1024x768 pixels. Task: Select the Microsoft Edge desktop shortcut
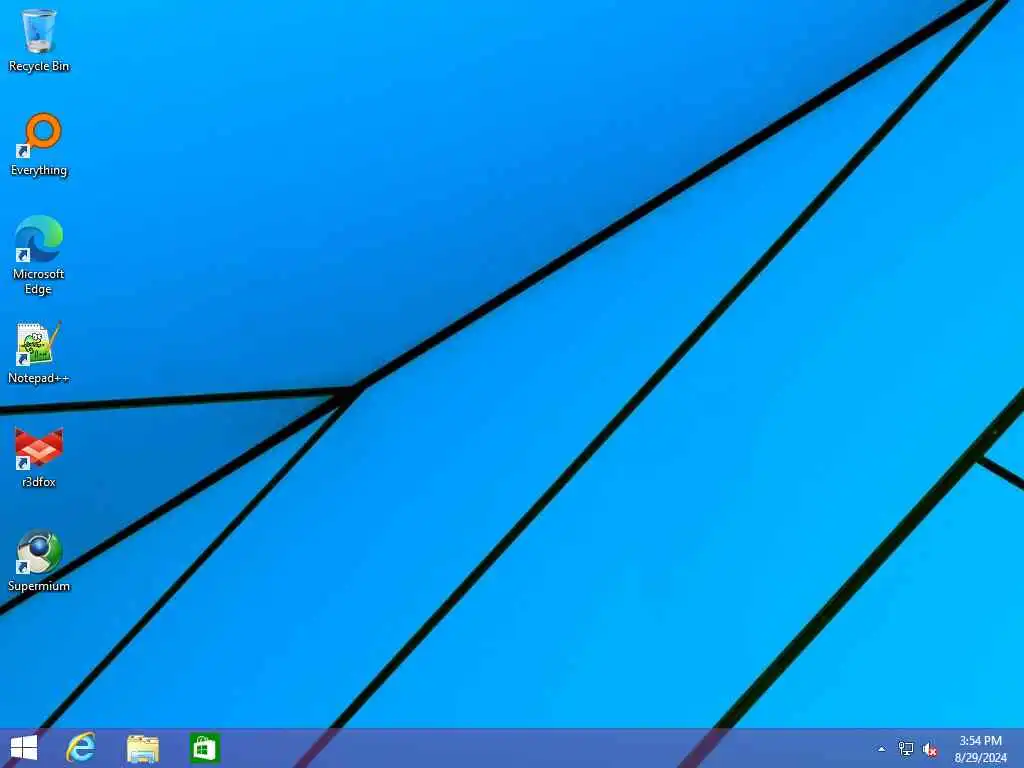(x=39, y=255)
